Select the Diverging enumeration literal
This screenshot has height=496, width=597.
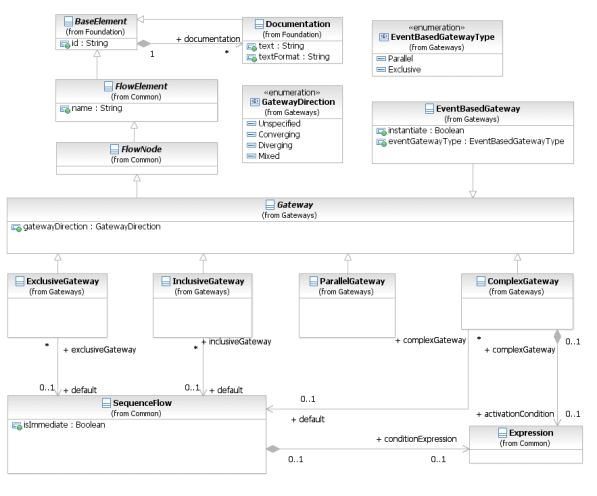click(275, 145)
